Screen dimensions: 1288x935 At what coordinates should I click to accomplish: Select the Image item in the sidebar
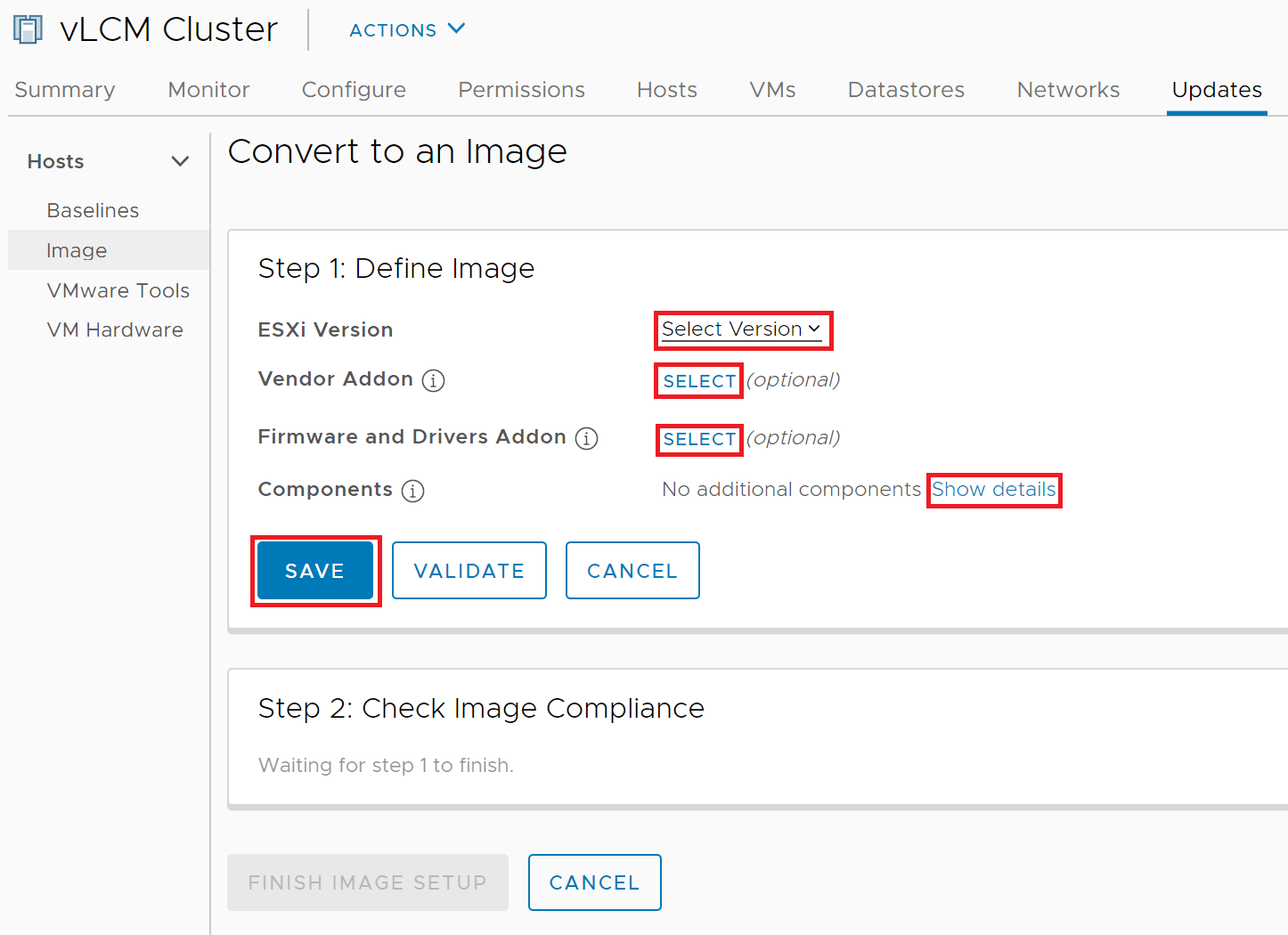coord(77,250)
